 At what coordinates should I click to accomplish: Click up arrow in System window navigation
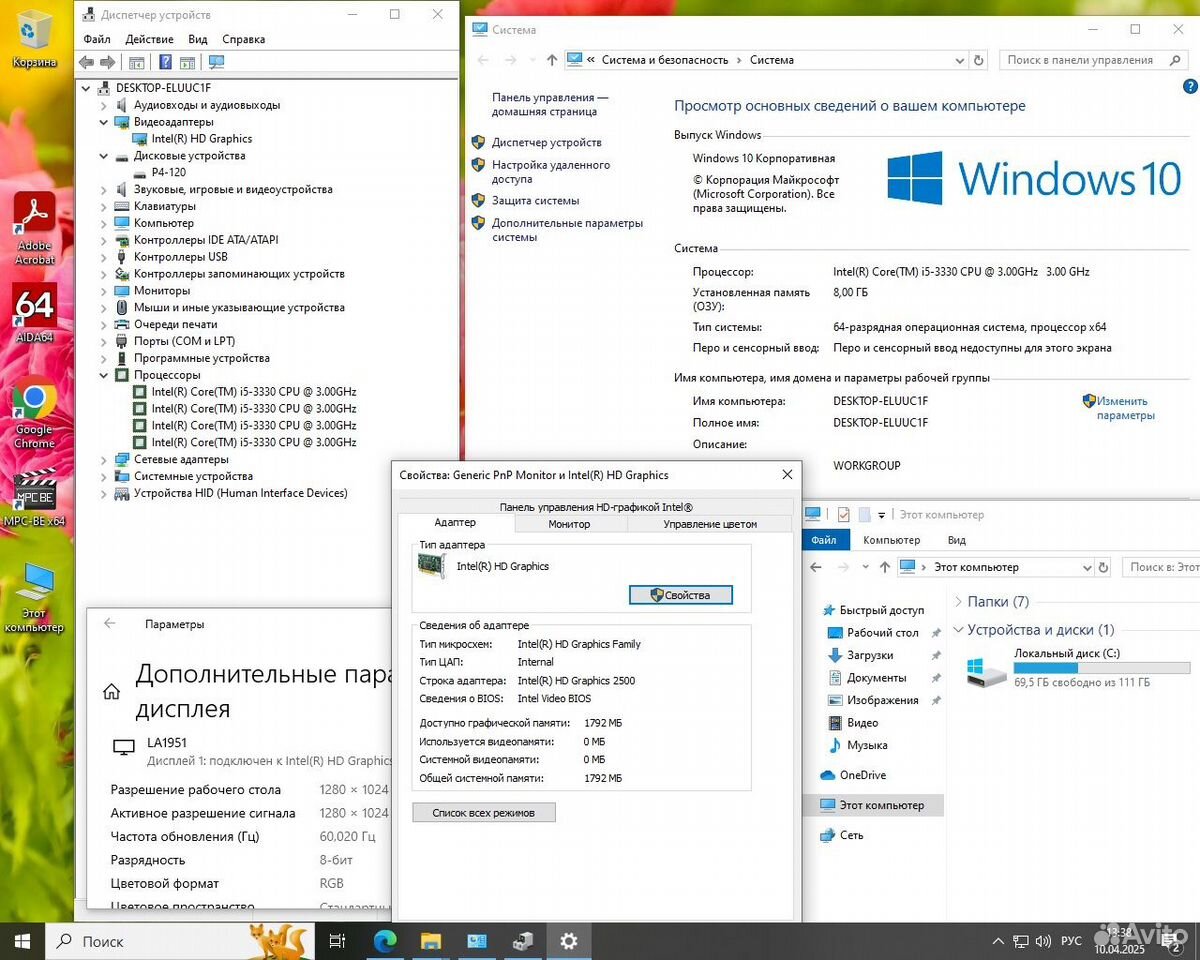[x=552, y=60]
